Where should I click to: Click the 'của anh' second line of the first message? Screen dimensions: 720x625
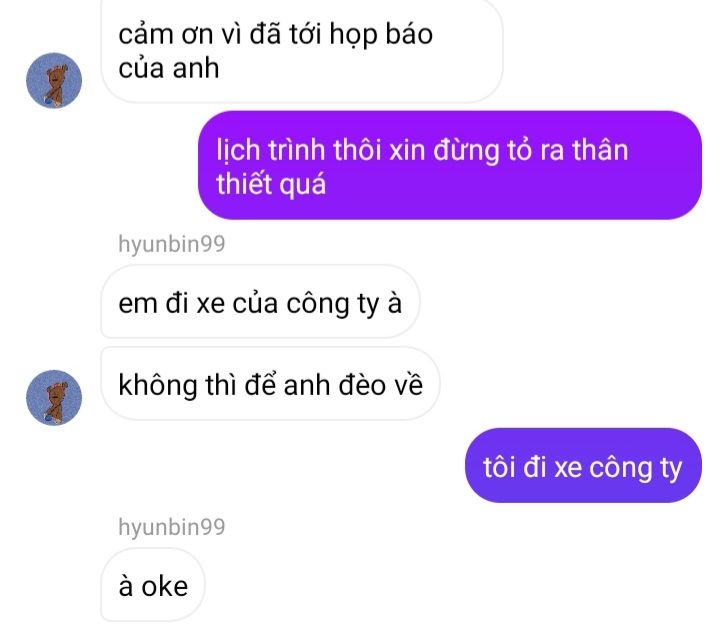169,68
